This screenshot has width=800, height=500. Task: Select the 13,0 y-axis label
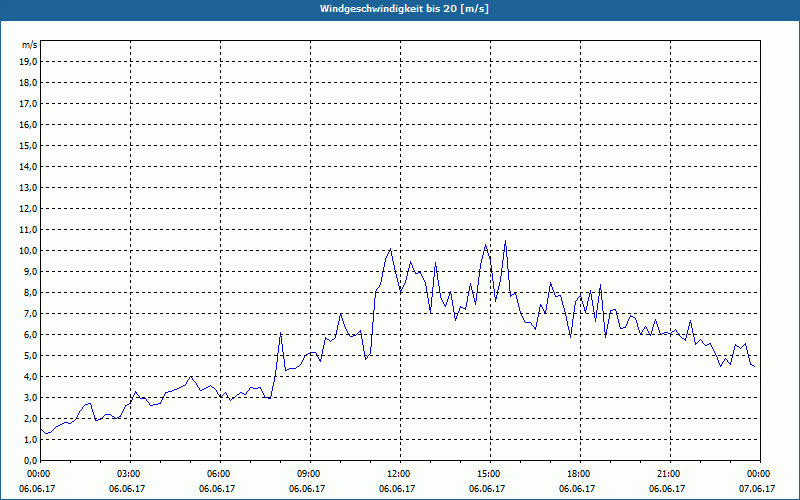click(x=28, y=188)
